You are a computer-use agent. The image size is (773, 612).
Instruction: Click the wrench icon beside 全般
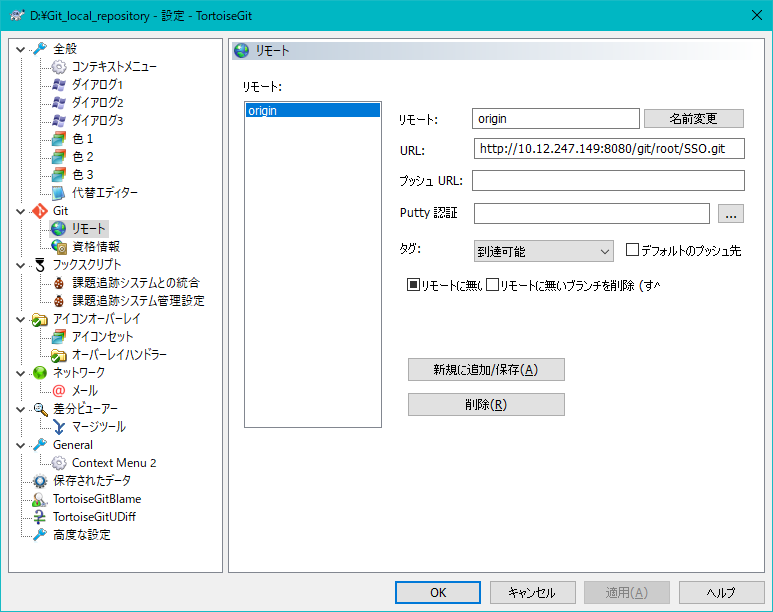pos(40,48)
